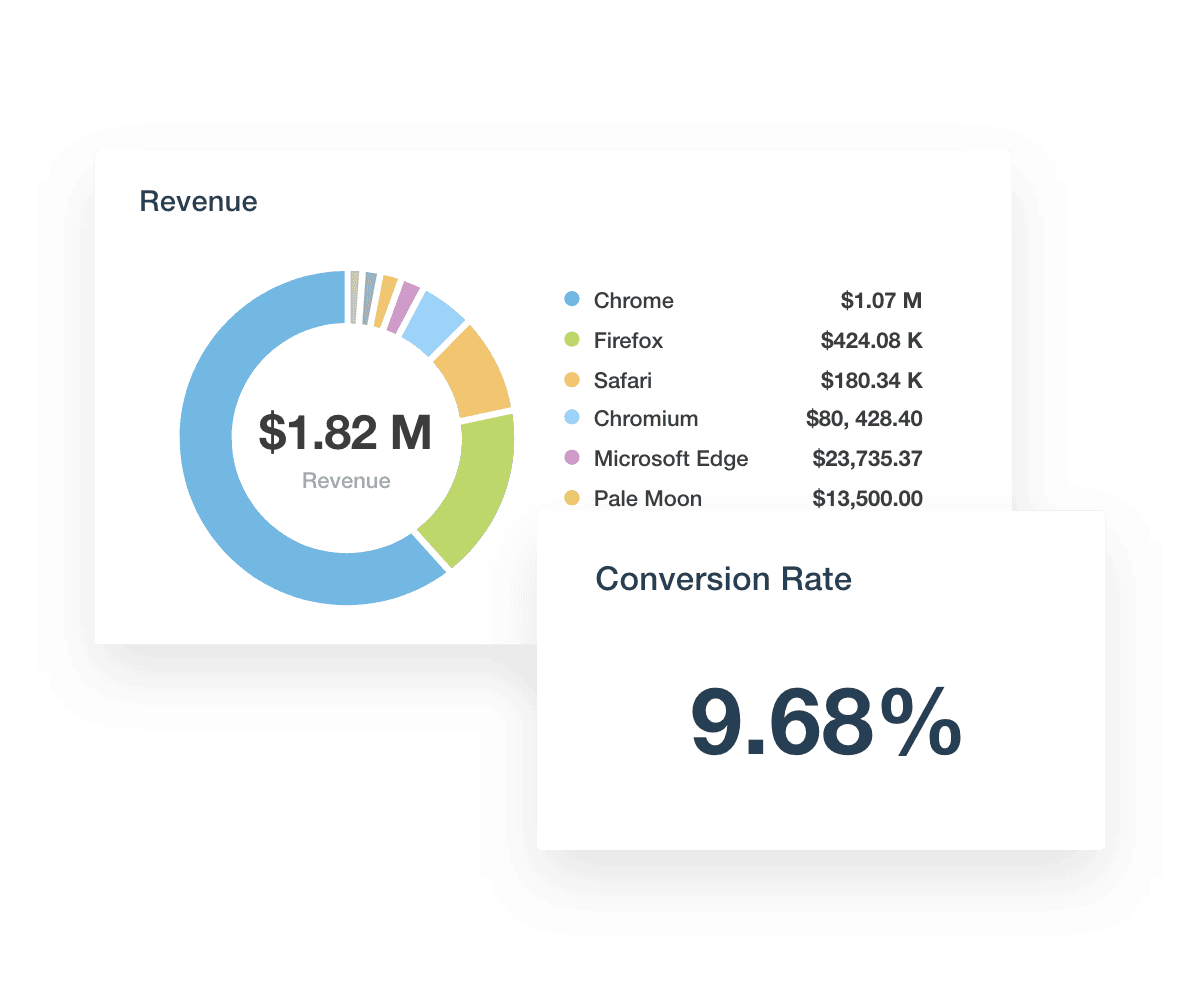Toggle the Safari series visibility
Screen dimensions: 1200x1000
click(622, 380)
